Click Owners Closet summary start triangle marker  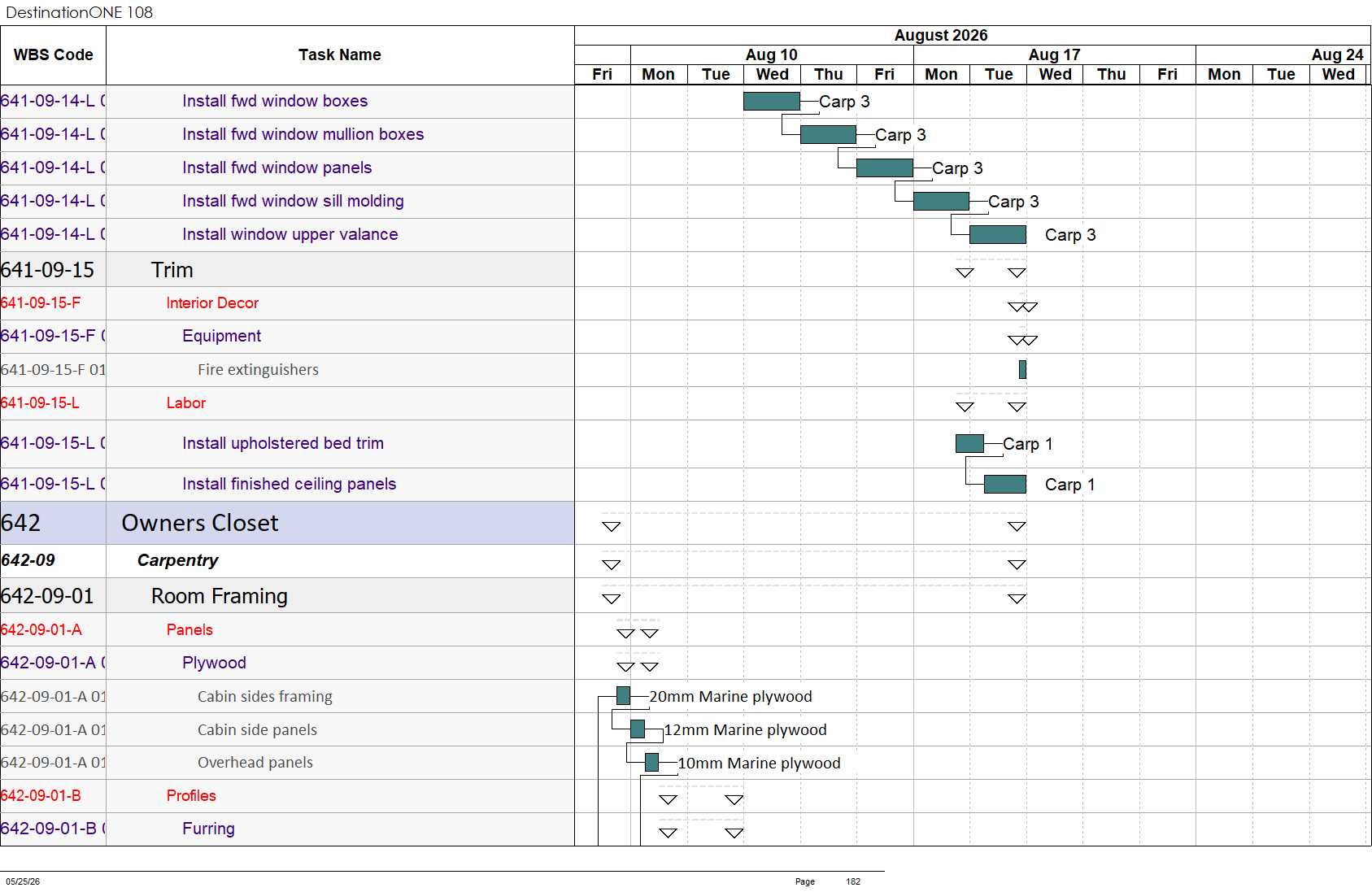[612, 526]
